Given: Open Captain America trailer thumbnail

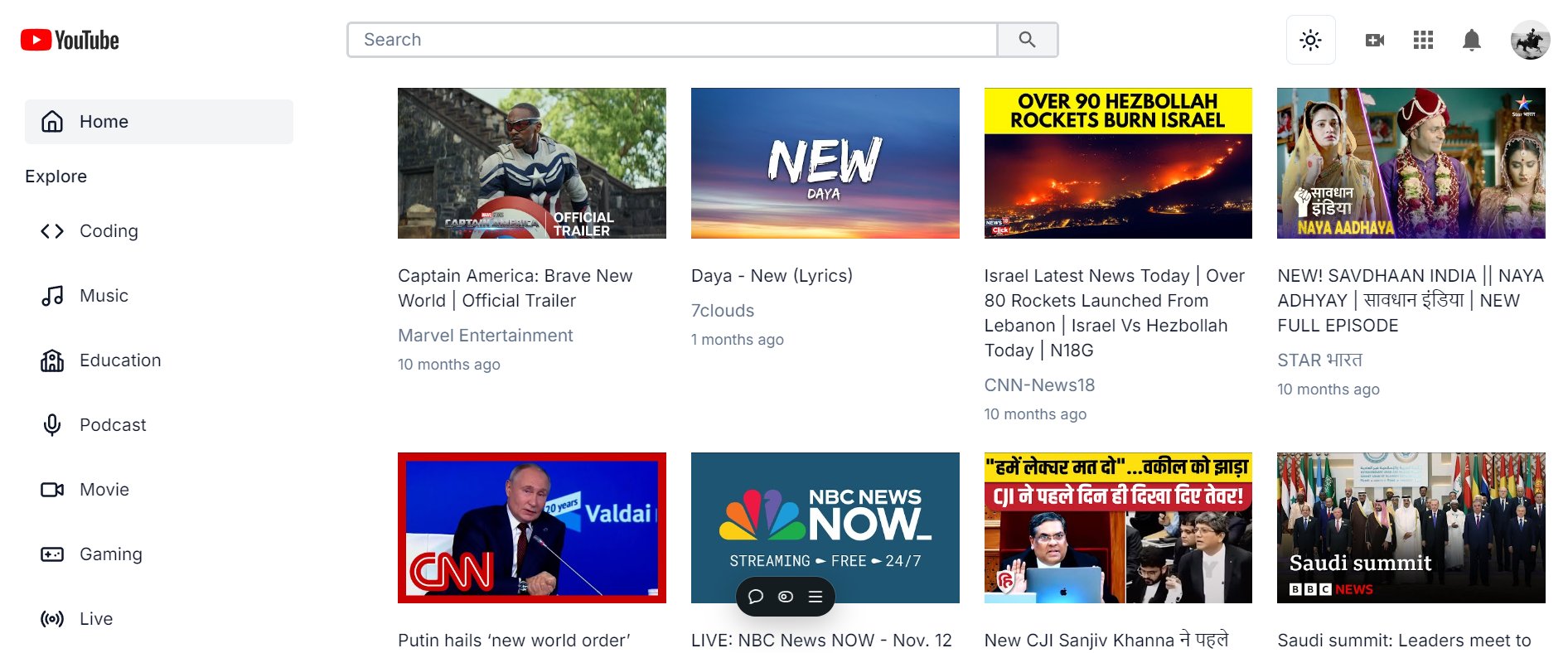Looking at the screenshot, I should coord(531,163).
